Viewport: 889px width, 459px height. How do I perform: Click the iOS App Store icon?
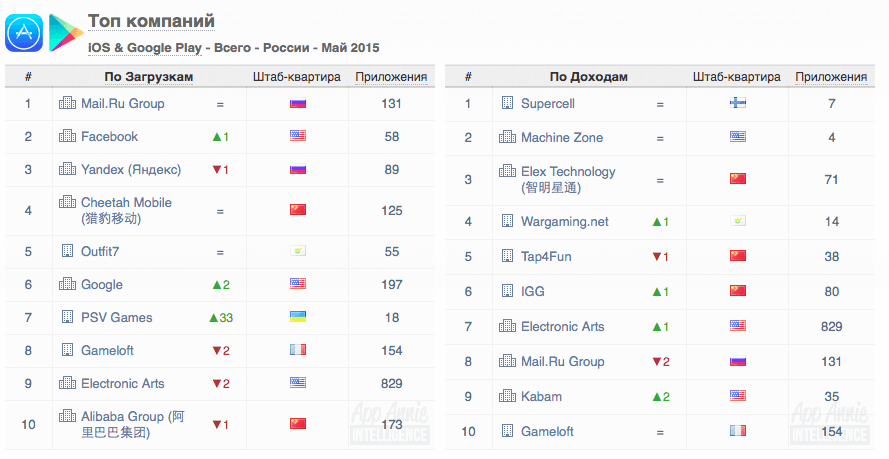click(24, 32)
